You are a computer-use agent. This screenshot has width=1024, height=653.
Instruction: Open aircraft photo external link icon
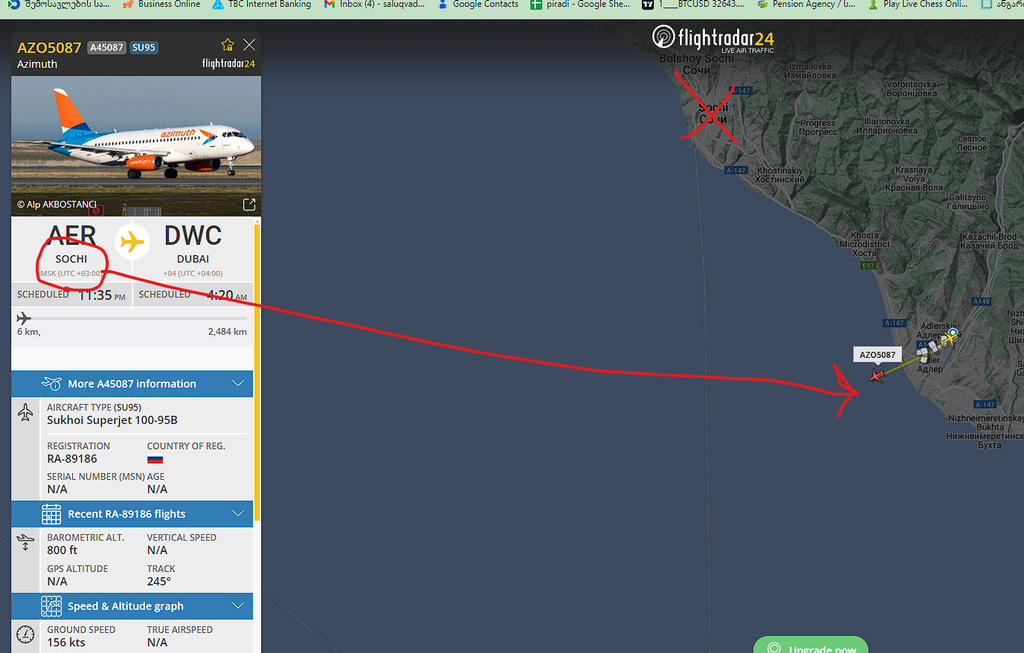pos(249,204)
